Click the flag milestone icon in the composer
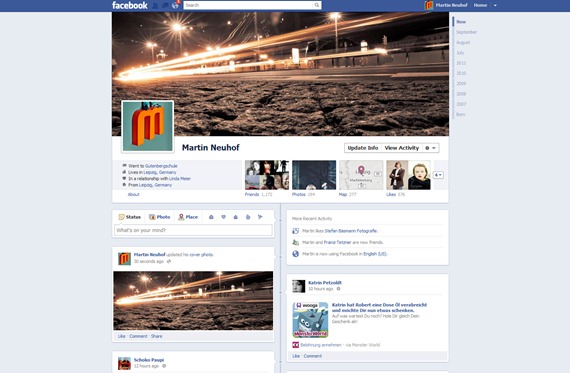This screenshot has width=570, height=373. [x=260, y=217]
